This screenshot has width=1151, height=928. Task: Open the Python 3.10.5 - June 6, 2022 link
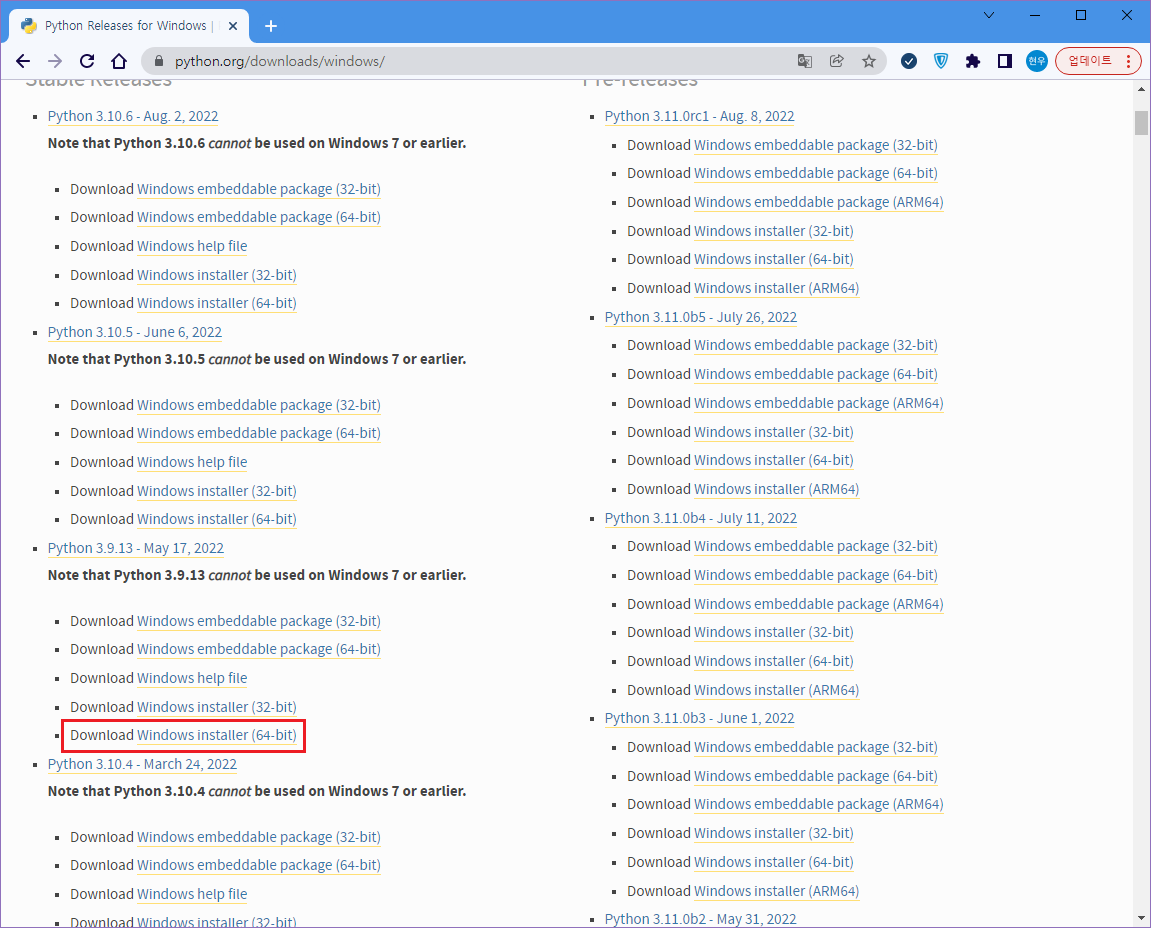(x=134, y=332)
